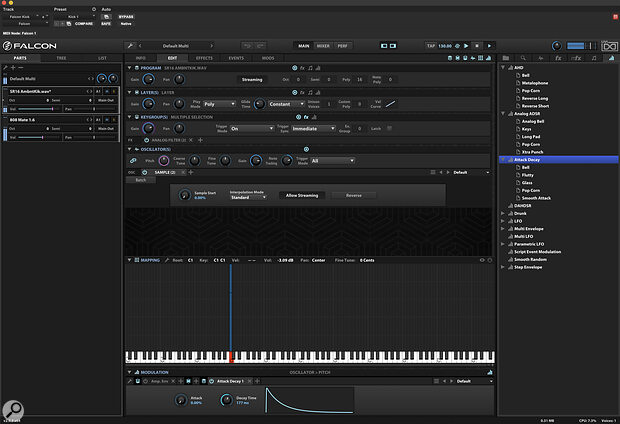Adjust the SR16 AmbntKik volume slider
The image size is (620, 424).
39,109
